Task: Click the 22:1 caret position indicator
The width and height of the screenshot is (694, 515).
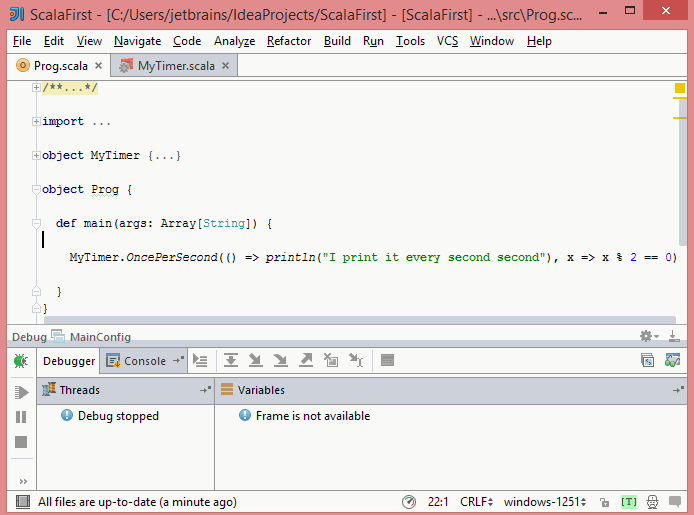Action: 438,502
